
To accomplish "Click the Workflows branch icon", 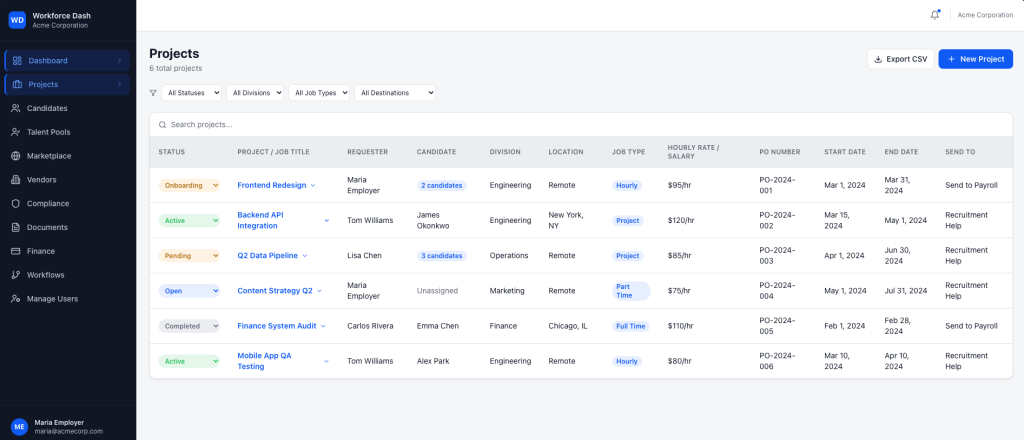I will coord(16,275).
